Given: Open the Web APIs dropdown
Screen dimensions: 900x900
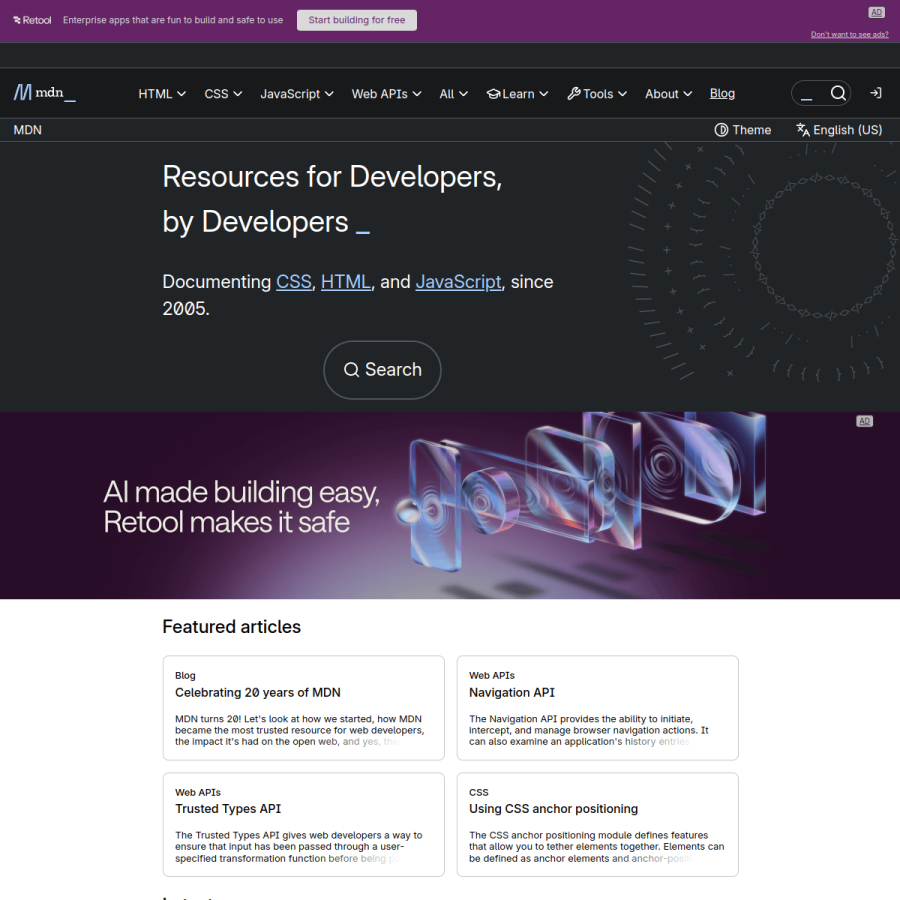Looking at the screenshot, I should (x=386, y=94).
